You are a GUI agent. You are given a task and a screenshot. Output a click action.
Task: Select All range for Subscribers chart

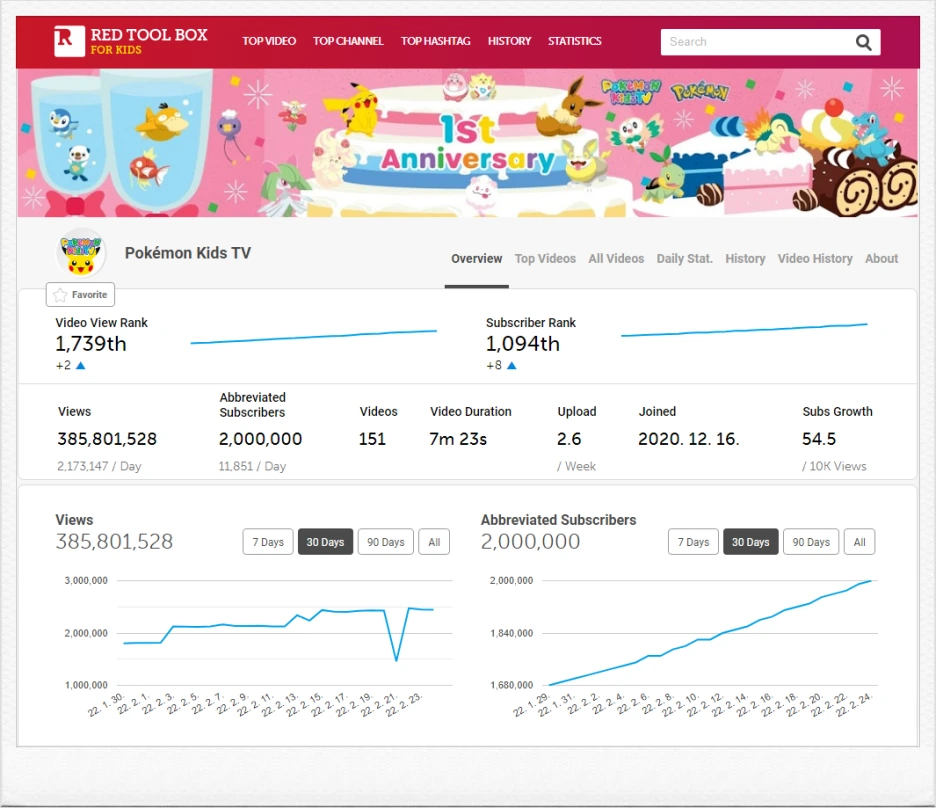(859, 542)
